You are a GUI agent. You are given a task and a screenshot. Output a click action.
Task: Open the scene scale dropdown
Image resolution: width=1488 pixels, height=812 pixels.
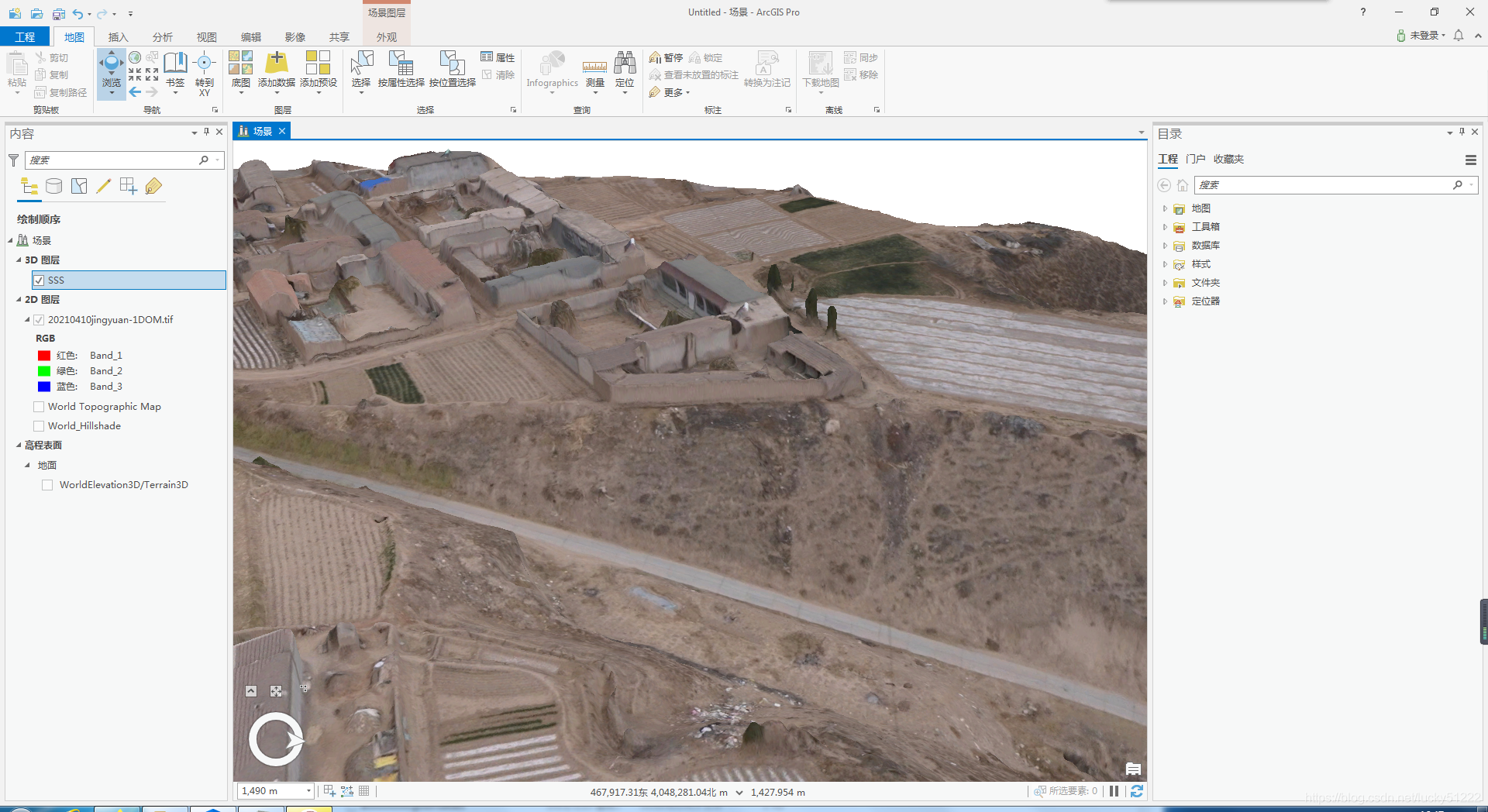(308, 791)
